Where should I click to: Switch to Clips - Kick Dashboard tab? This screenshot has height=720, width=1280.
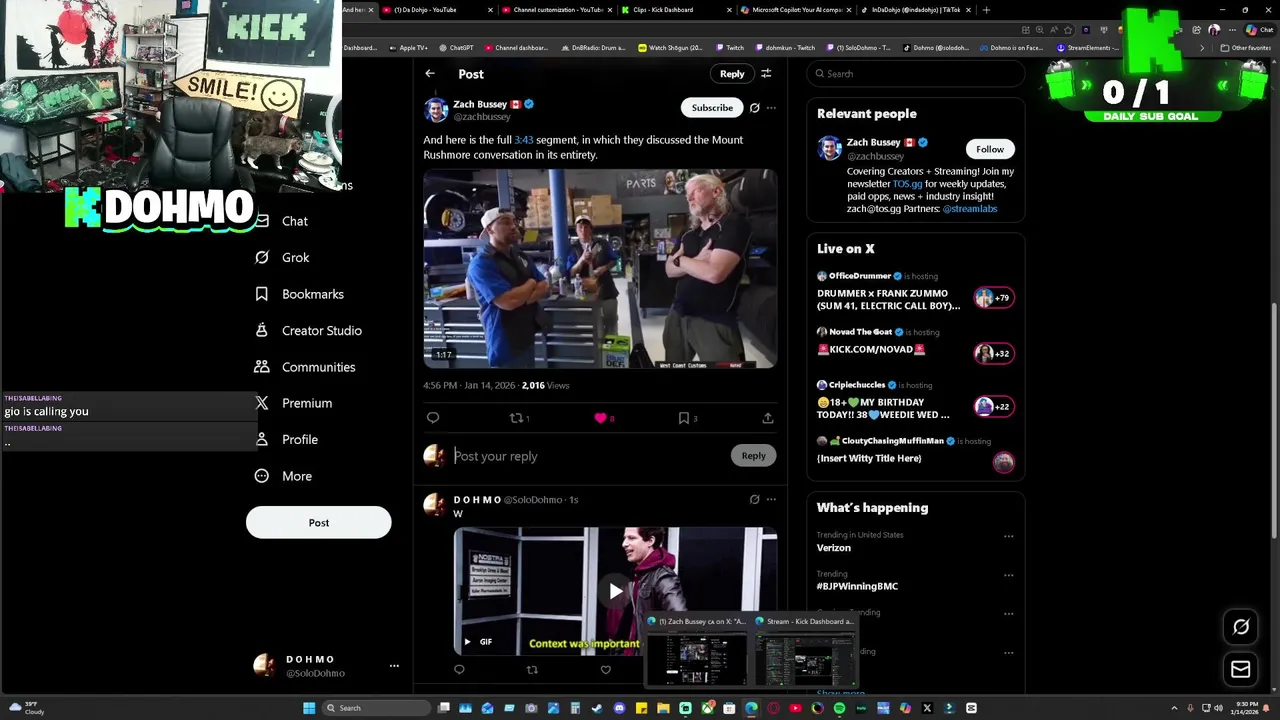[x=677, y=10]
